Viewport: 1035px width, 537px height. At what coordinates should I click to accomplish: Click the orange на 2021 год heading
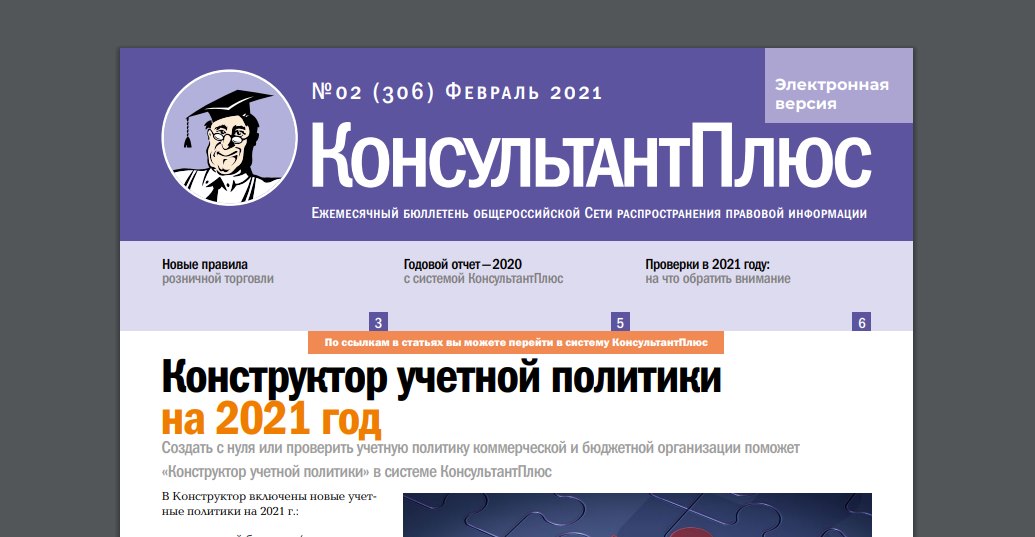[271, 420]
